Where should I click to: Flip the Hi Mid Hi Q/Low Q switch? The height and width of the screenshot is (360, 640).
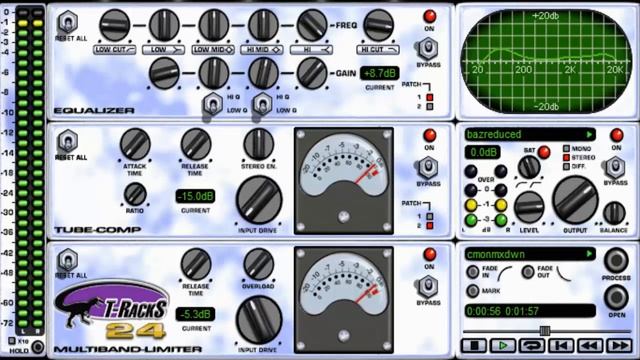262,104
